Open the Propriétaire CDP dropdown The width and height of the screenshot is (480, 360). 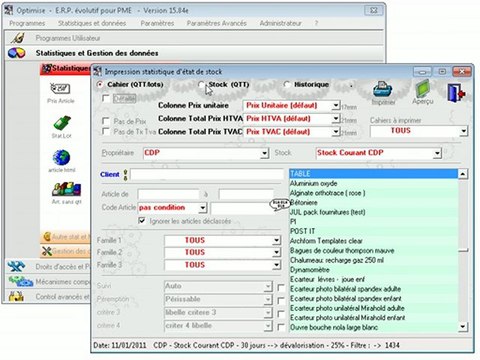264,153
